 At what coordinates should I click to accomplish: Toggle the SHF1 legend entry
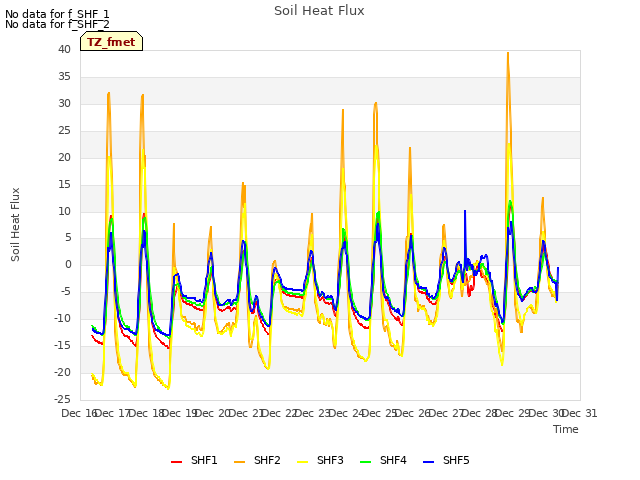(194, 460)
